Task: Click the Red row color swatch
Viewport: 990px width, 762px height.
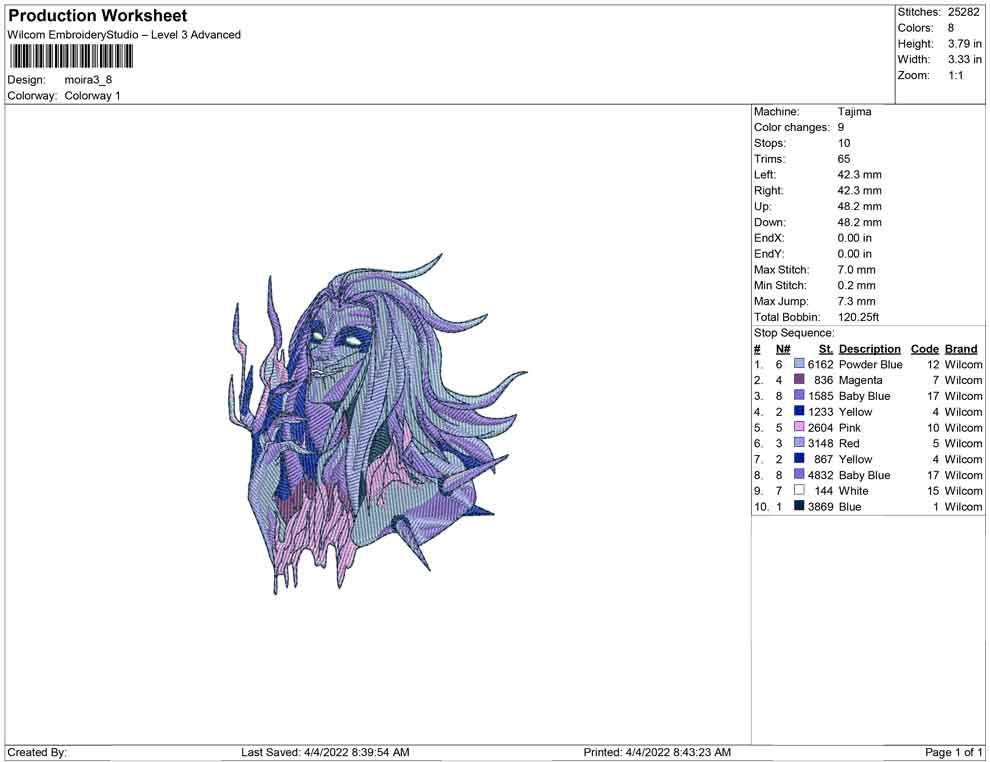Action: [x=799, y=443]
